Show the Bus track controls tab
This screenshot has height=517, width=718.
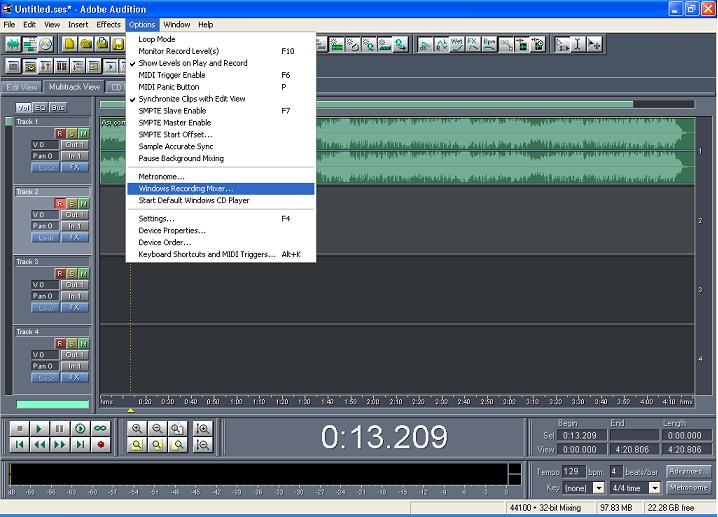(x=58, y=108)
